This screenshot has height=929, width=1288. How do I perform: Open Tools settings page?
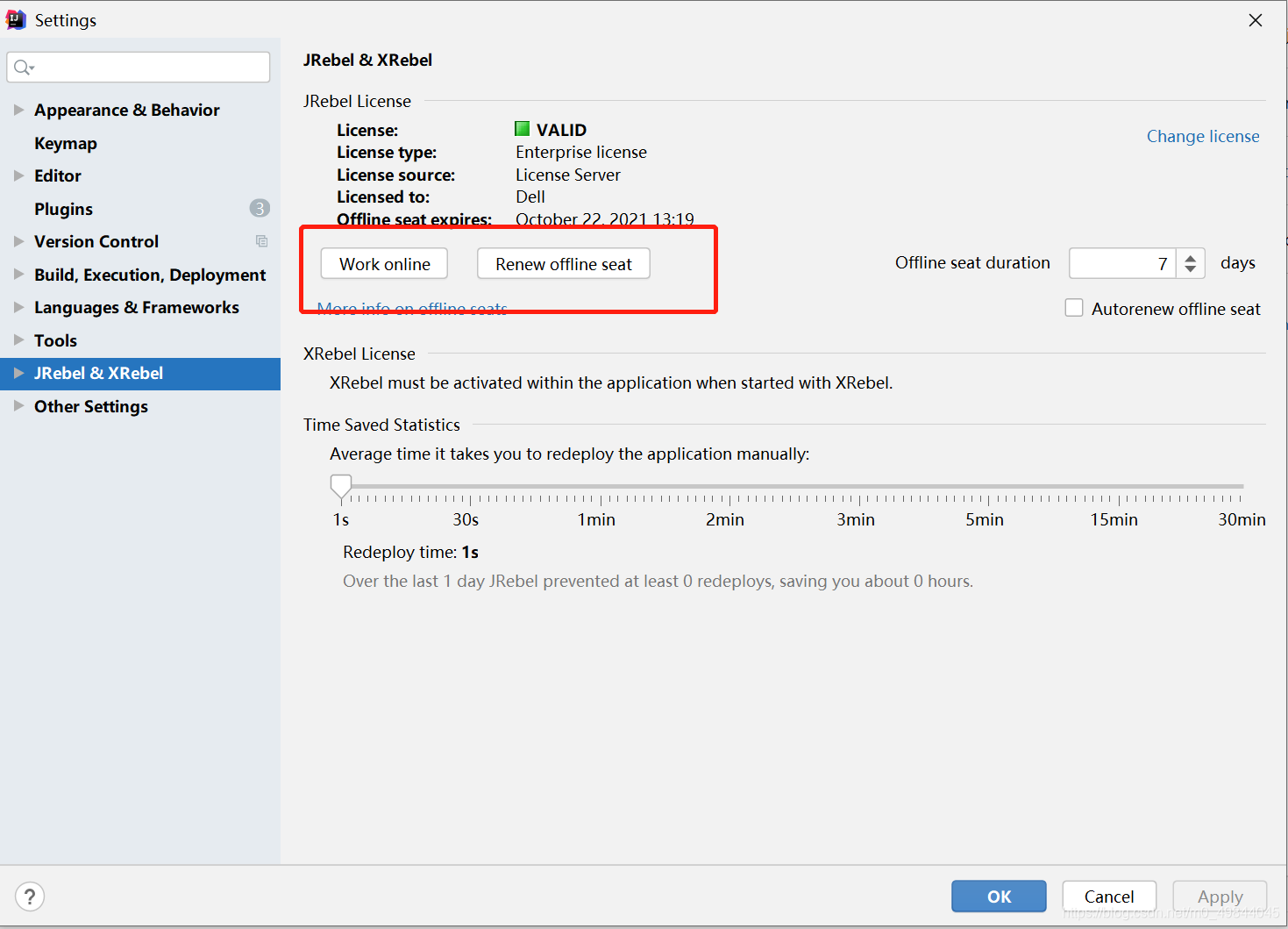(x=55, y=340)
